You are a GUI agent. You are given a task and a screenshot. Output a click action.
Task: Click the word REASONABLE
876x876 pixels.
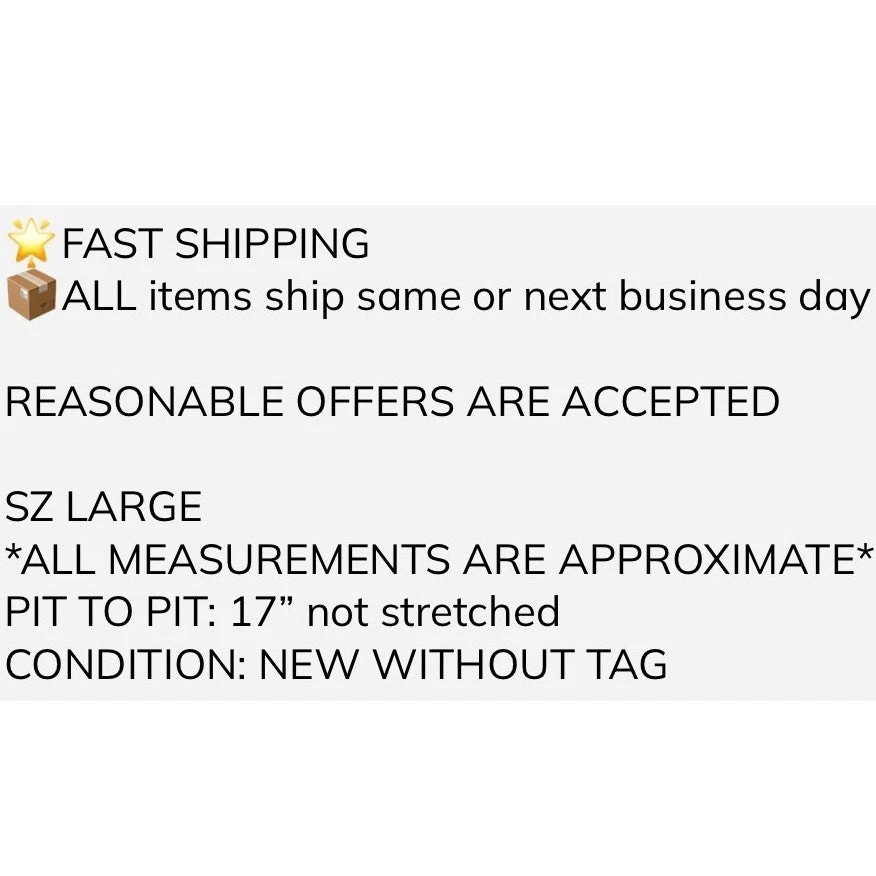coord(145,402)
